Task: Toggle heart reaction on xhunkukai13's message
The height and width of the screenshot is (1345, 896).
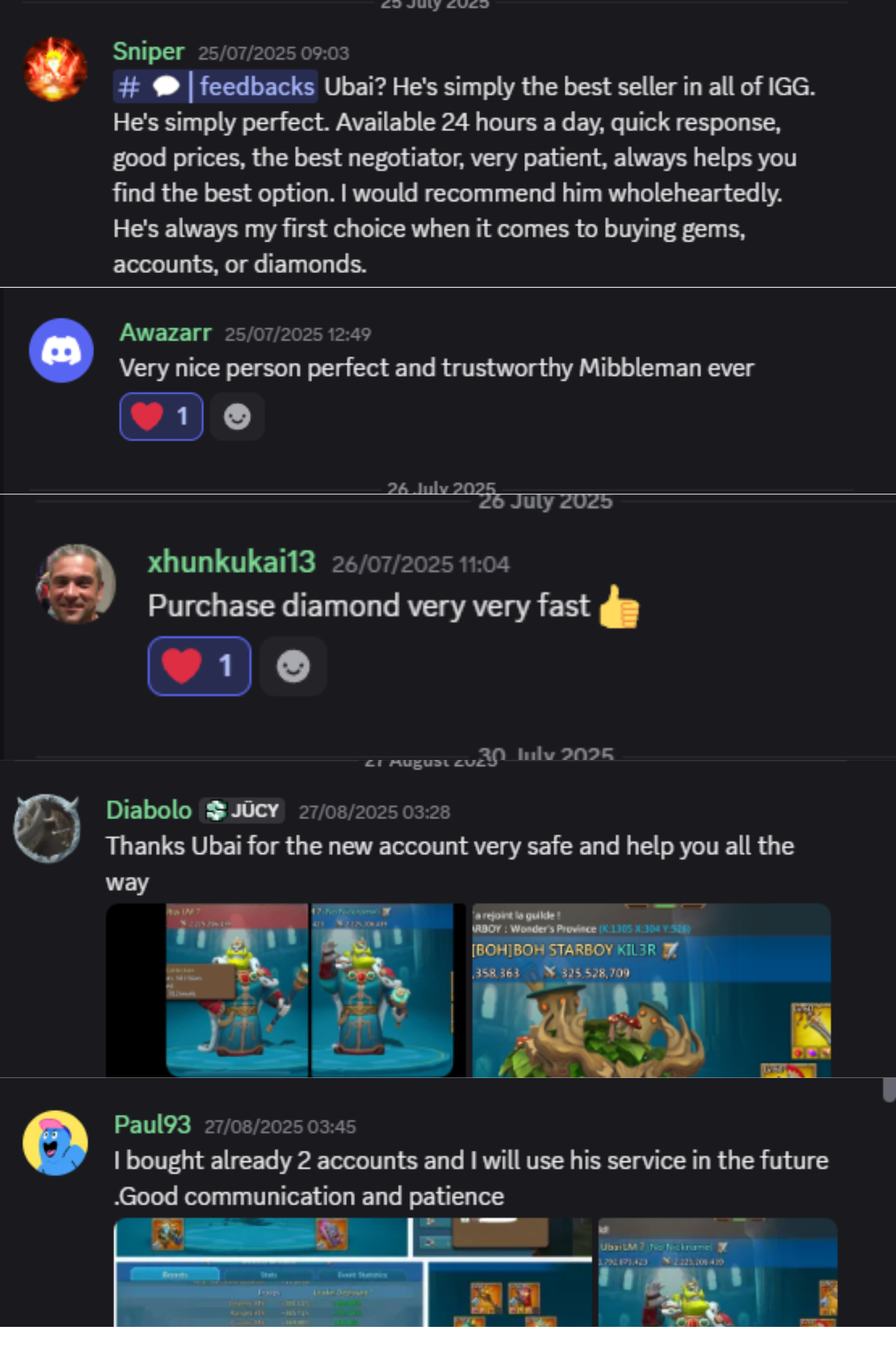Action: click(200, 666)
